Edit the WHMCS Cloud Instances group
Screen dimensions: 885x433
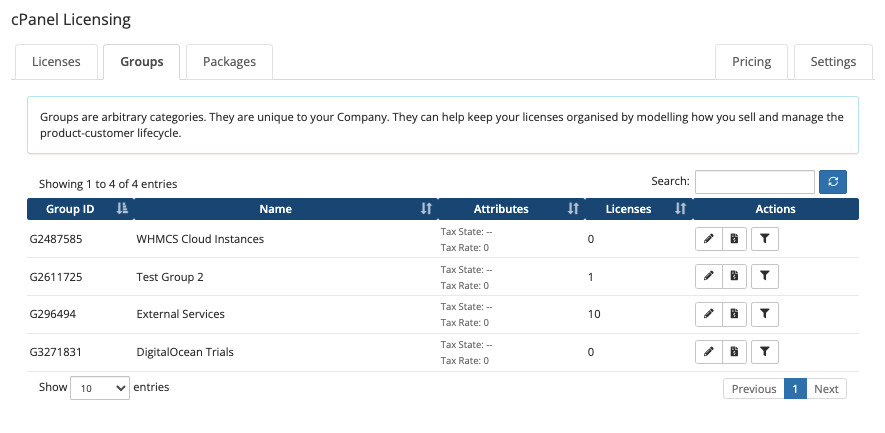click(708, 239)
